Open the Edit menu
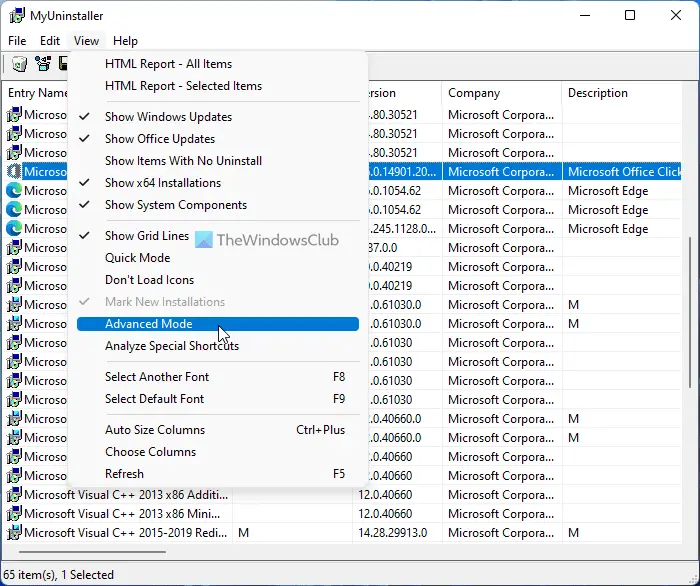 tap(50, 41)
